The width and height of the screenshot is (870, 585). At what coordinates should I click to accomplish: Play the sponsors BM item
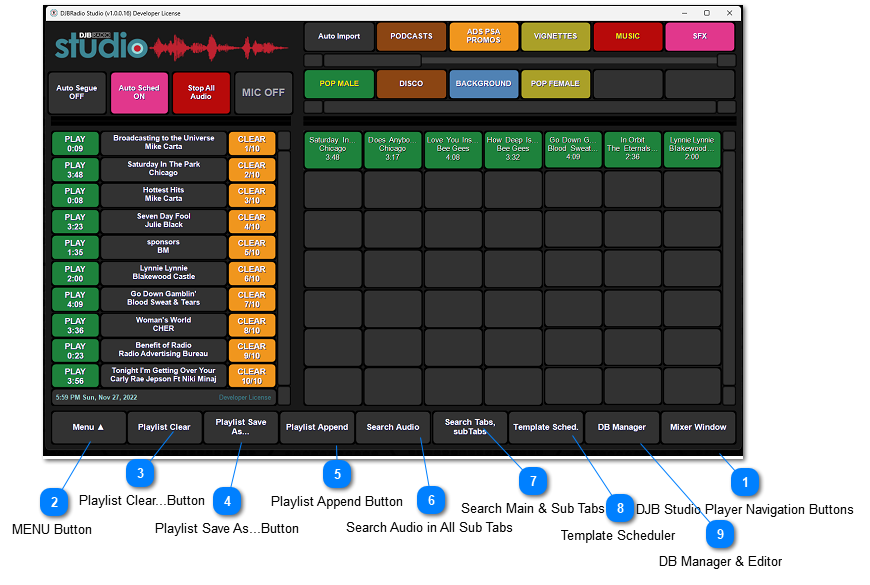pyautogui.click(x=75, y=248)
